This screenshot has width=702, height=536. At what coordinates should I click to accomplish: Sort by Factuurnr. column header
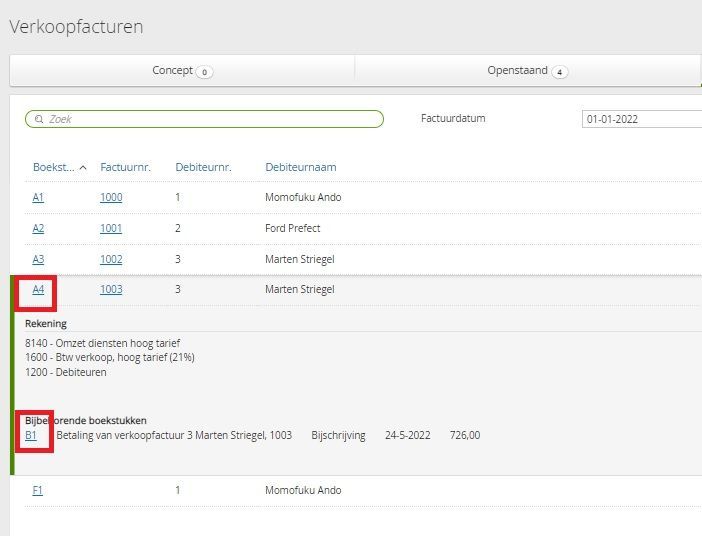coord(125,167)
